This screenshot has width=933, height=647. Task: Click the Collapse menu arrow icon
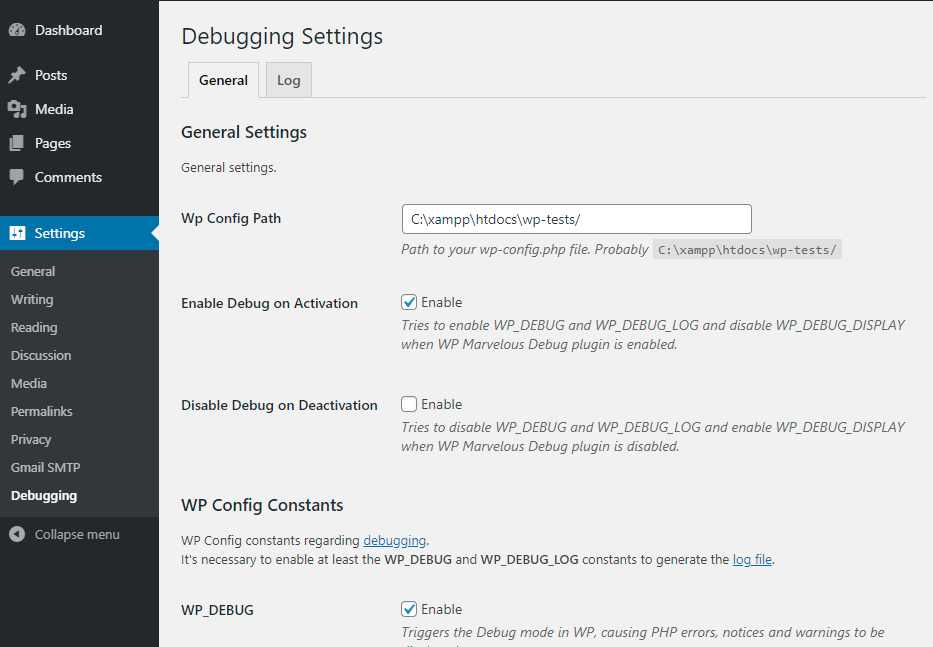pos(17,535)
